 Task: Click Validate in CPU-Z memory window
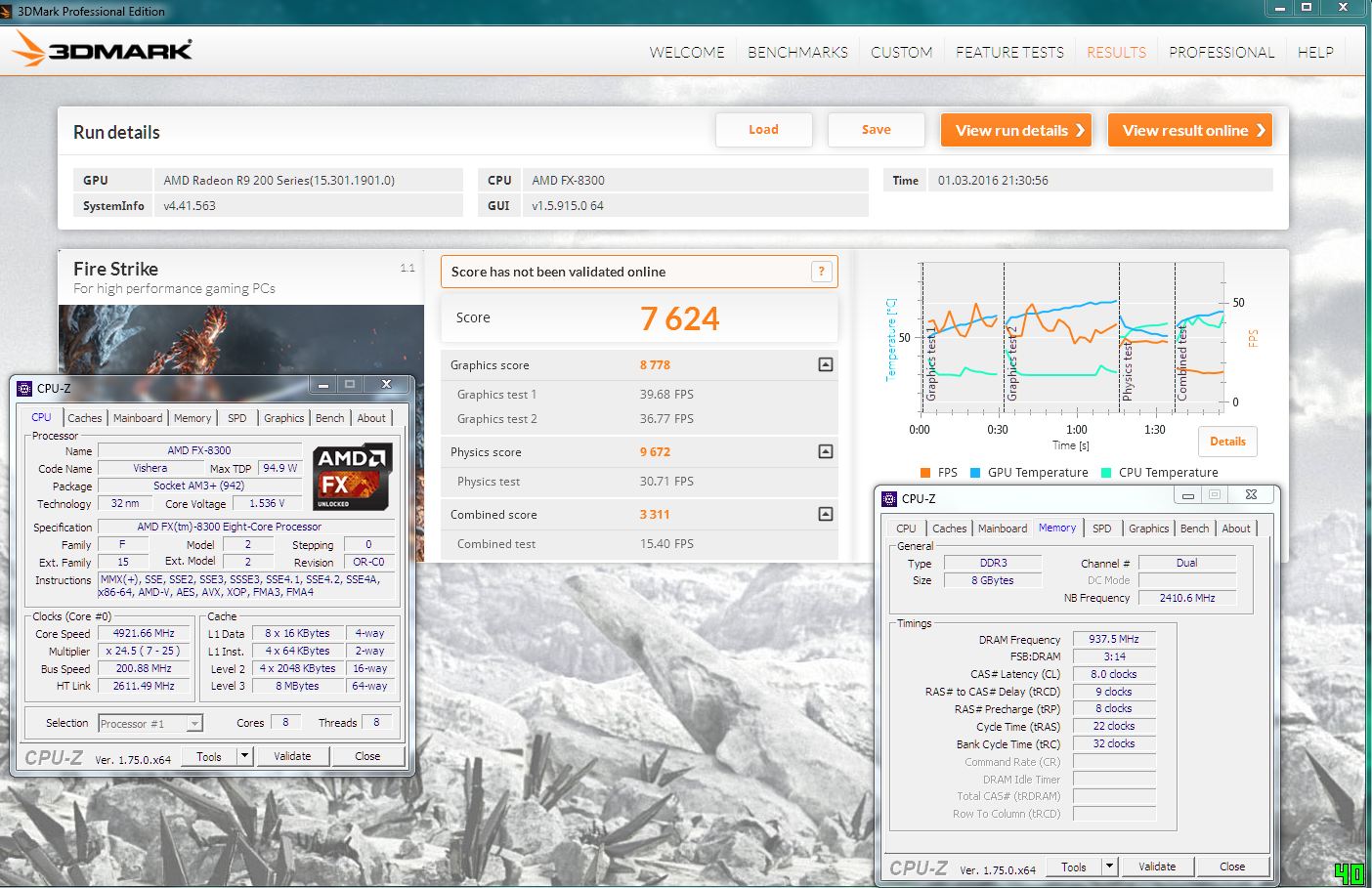tap(1157, 867)
